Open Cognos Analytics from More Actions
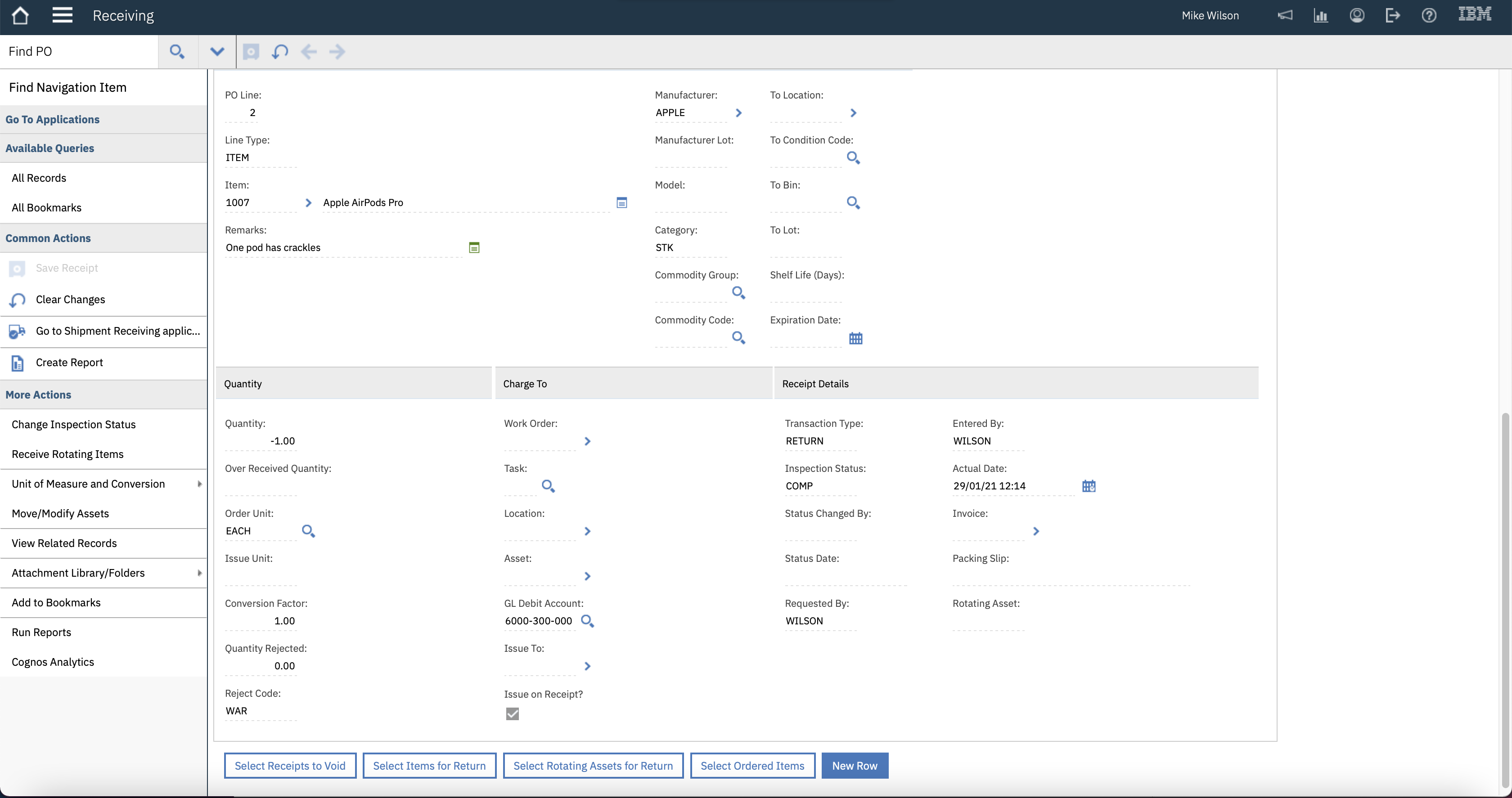Screen dimensions: 1512x798 point(53,662)
